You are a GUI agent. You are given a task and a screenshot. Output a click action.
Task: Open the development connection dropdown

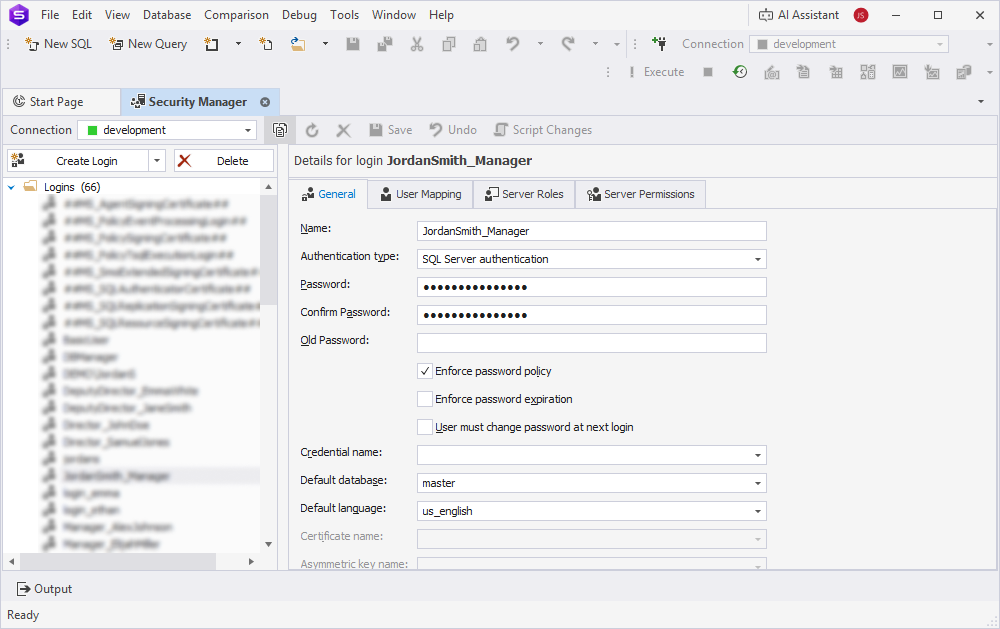tap(248, 129)
